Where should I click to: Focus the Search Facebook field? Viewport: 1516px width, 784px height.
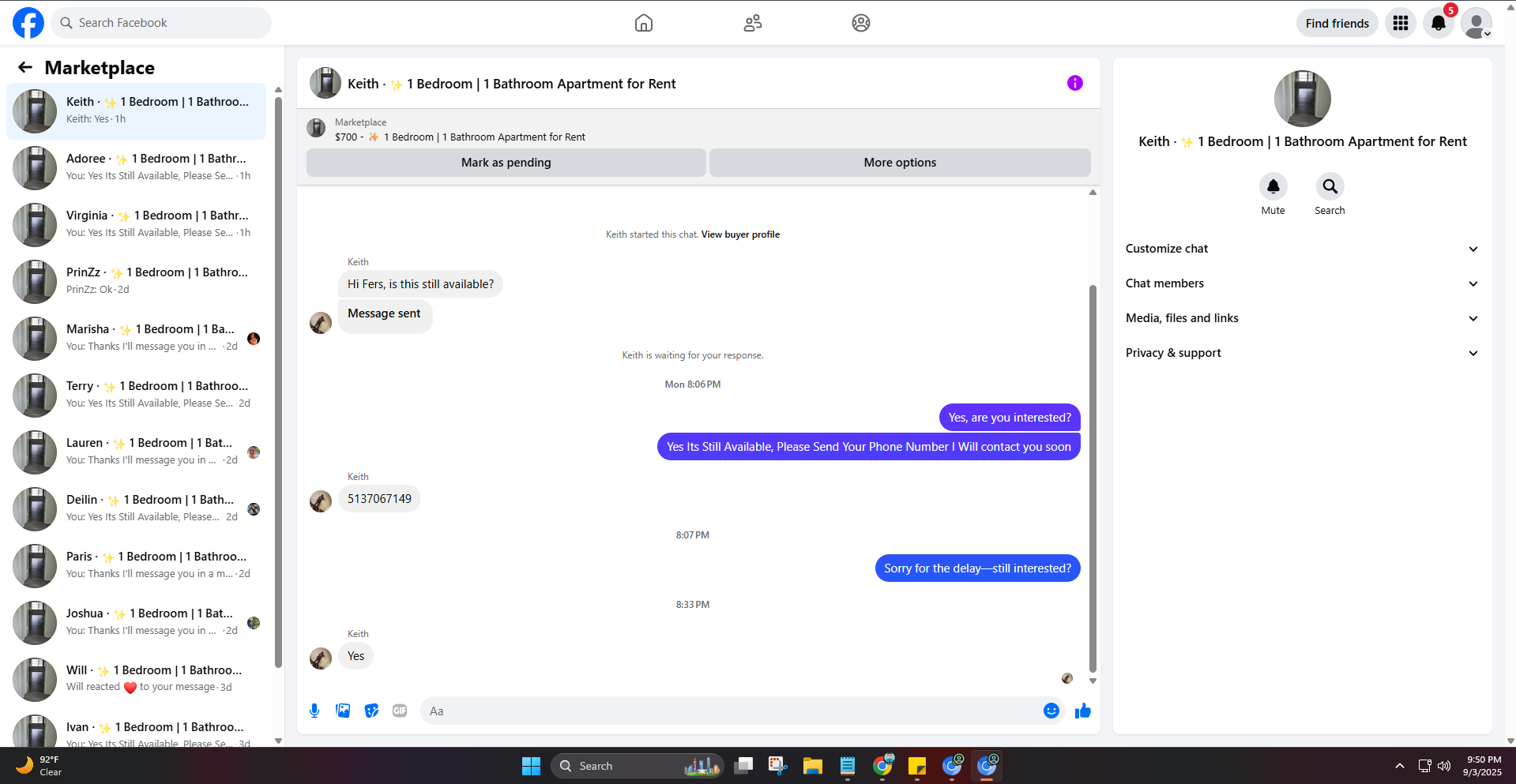pyautogui.click(x=161, y=23)
